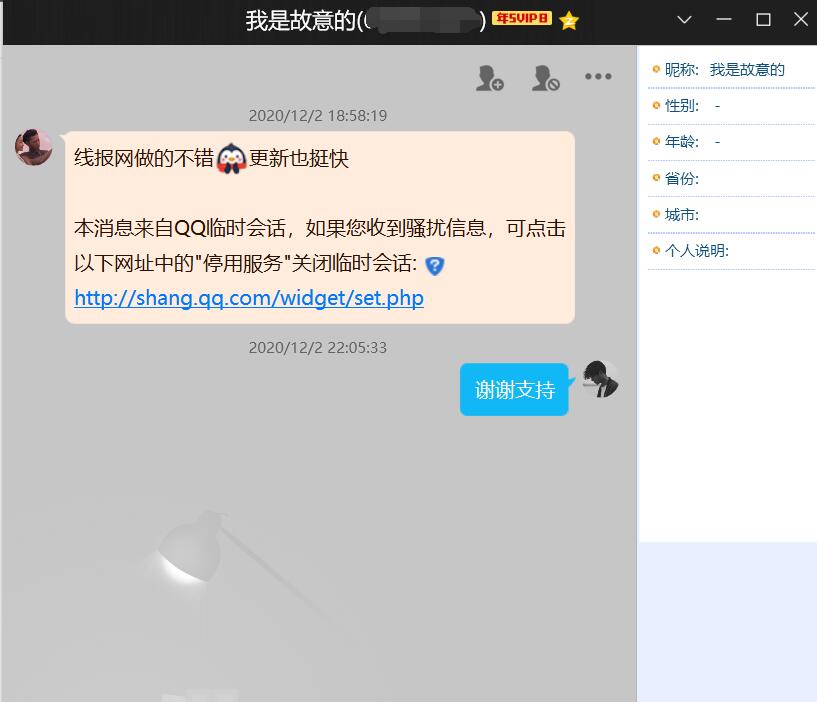Viewport: 817px width, 702px height.
Task: Click the orange dot beside 个人说明
Action: [x=654, y=250]
